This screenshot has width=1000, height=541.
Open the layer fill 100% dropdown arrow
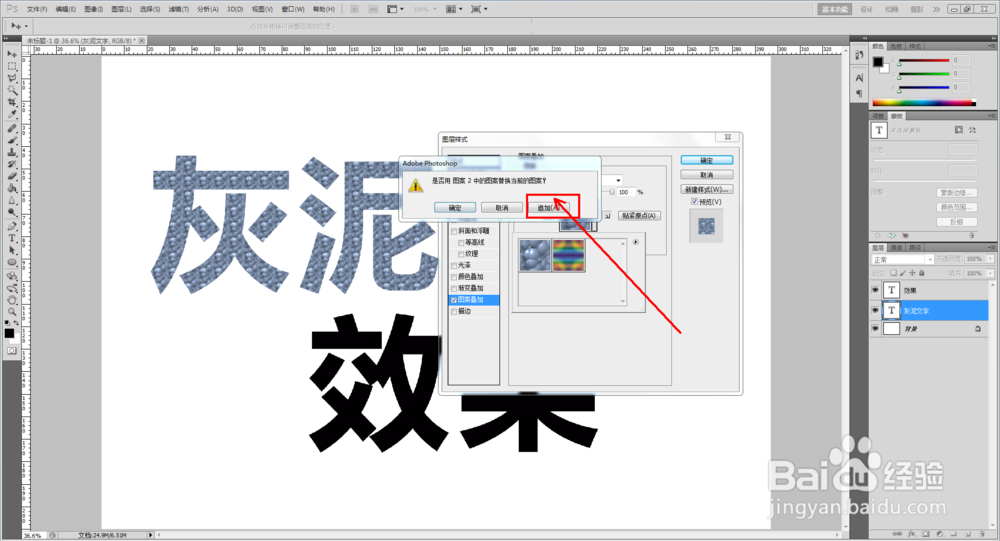pyautogui.click(x=990, y=273)
